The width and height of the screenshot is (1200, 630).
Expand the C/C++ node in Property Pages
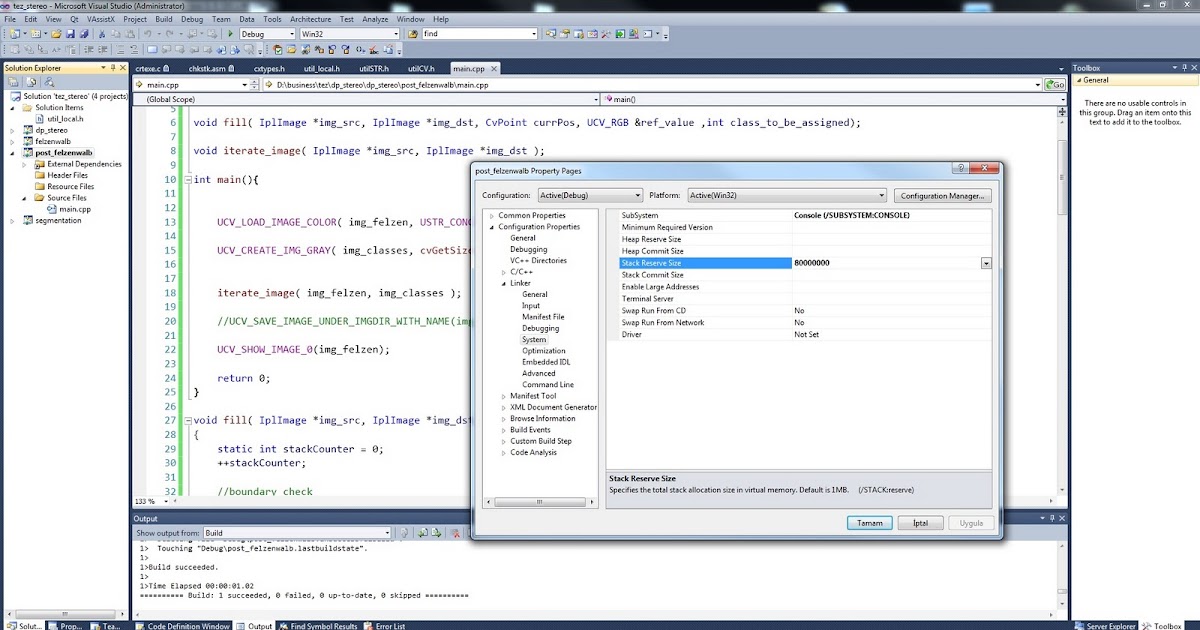click(x=504, y=272)
